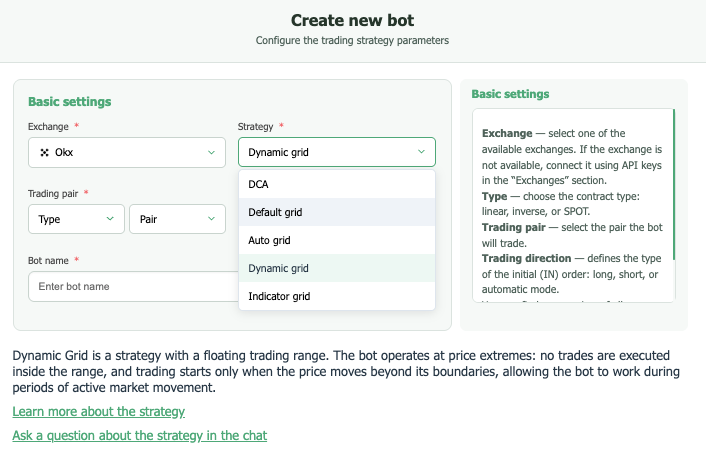Click the help panel 'Basic settings' title
This screenshot has height=451, width=706.
pyautogui.click(x=510, y=94)
